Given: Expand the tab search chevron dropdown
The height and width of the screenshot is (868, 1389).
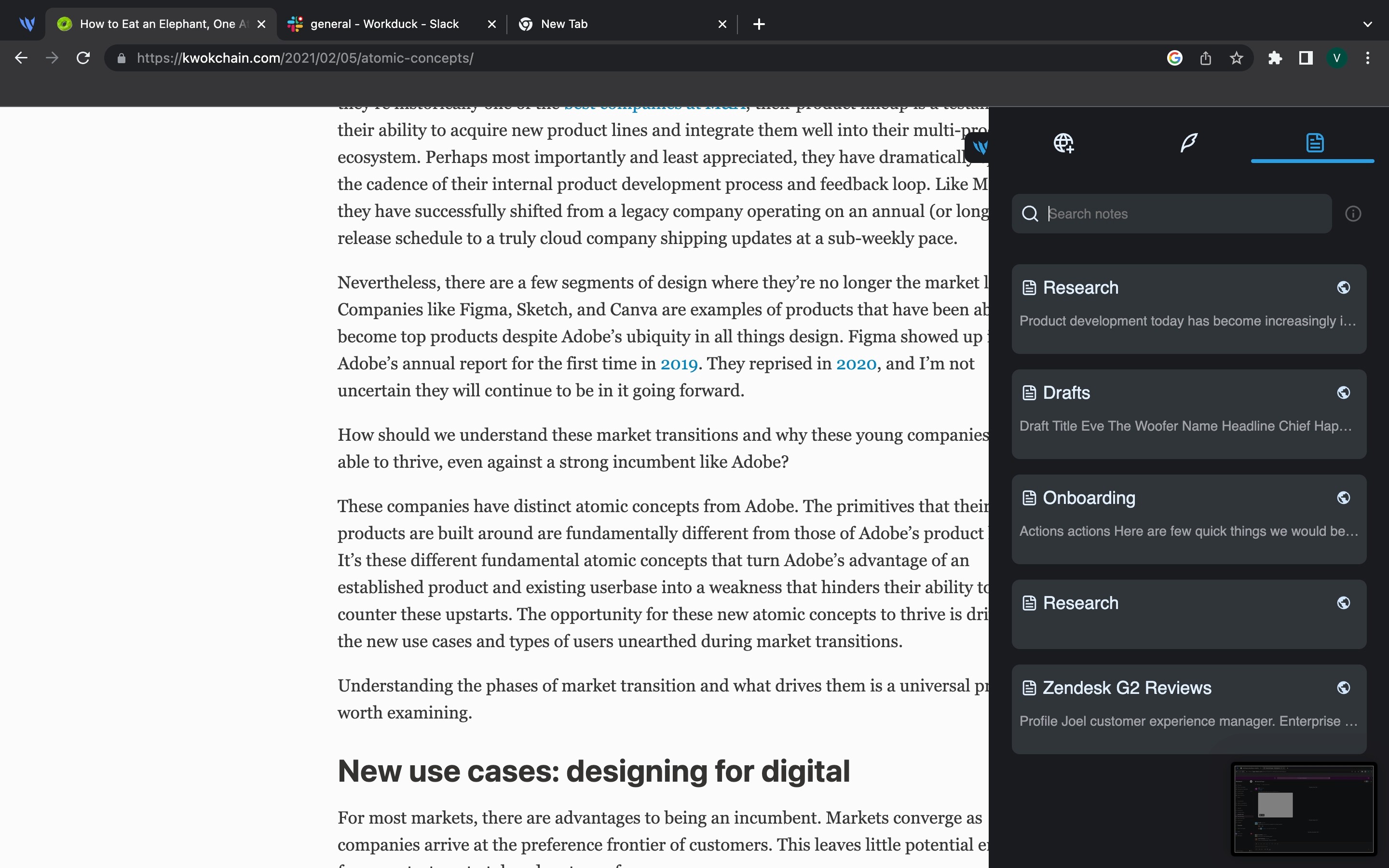Looking at the screenshot, I should point(1367,24).
